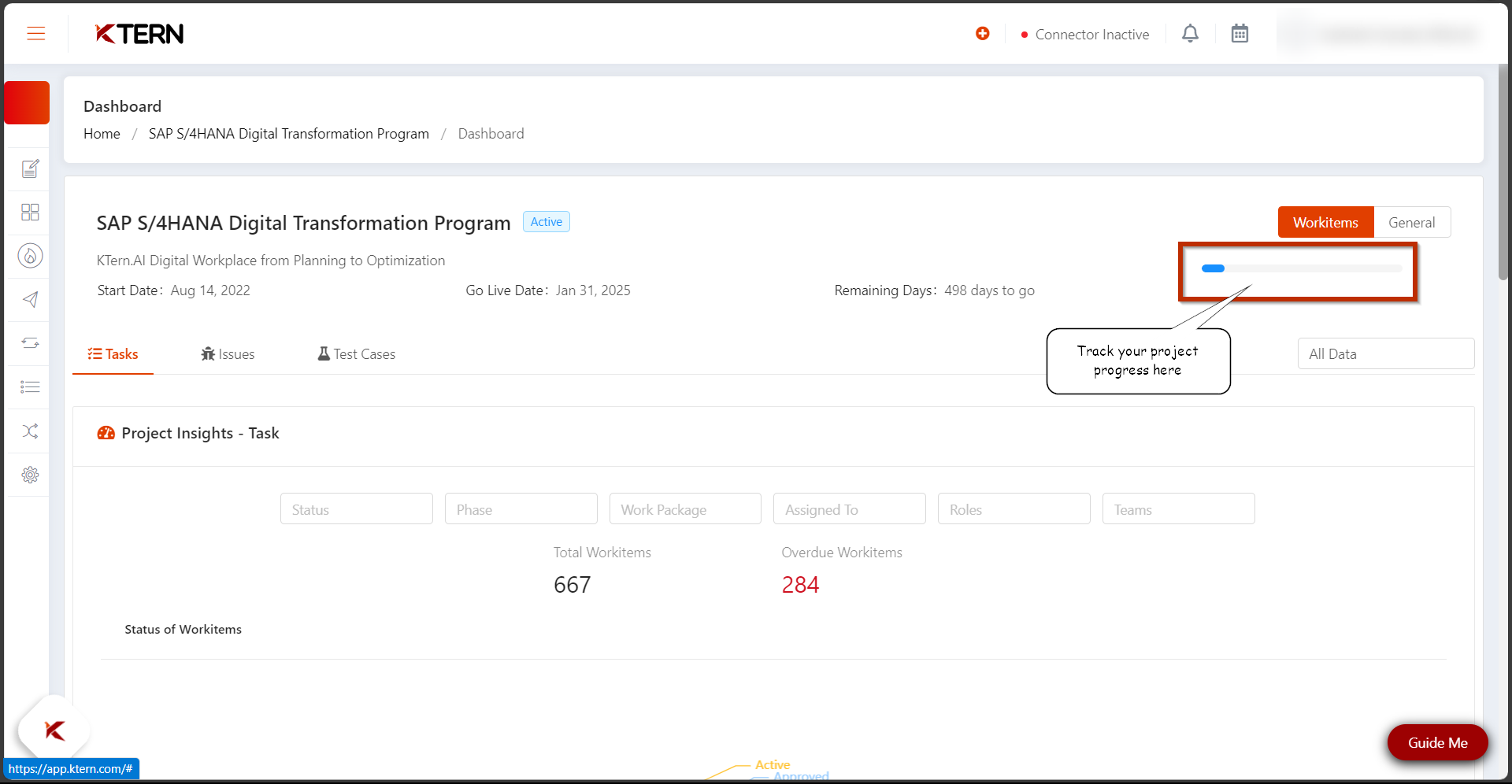The width and height of the screenshot is (1512, 784).
Task: Open the Teams filter dropdown
Action: click(x=1178, y=509)
